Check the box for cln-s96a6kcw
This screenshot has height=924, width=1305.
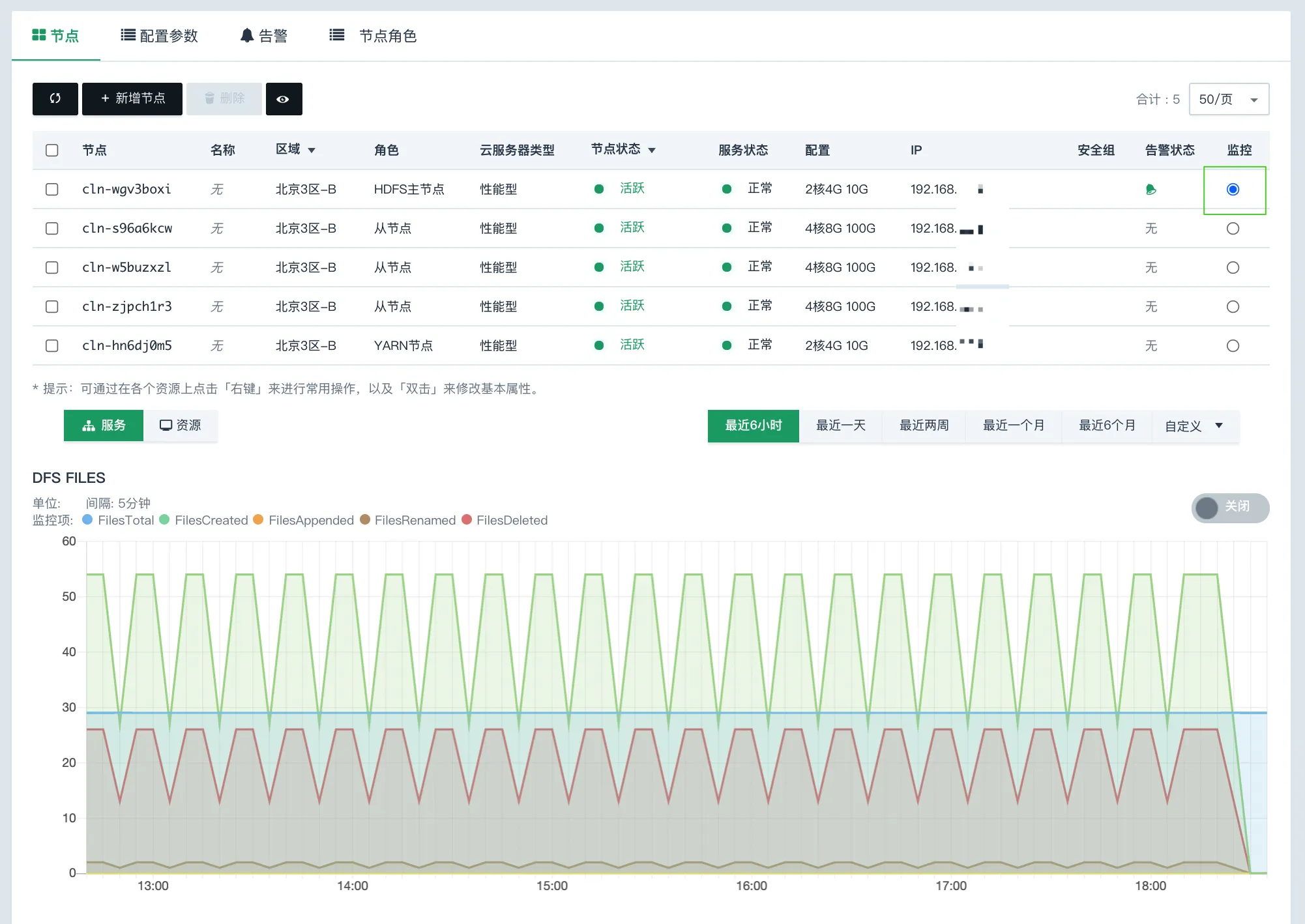pos(52,229)
